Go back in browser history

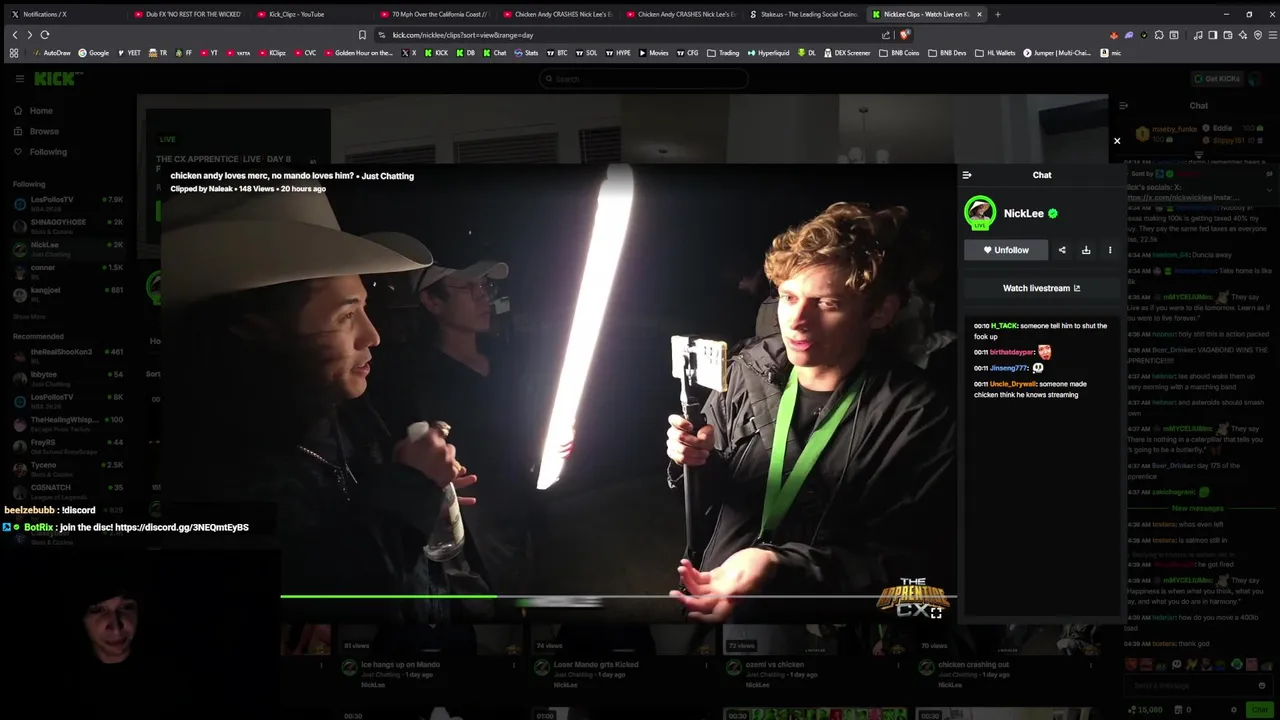[x=14, y=35]
